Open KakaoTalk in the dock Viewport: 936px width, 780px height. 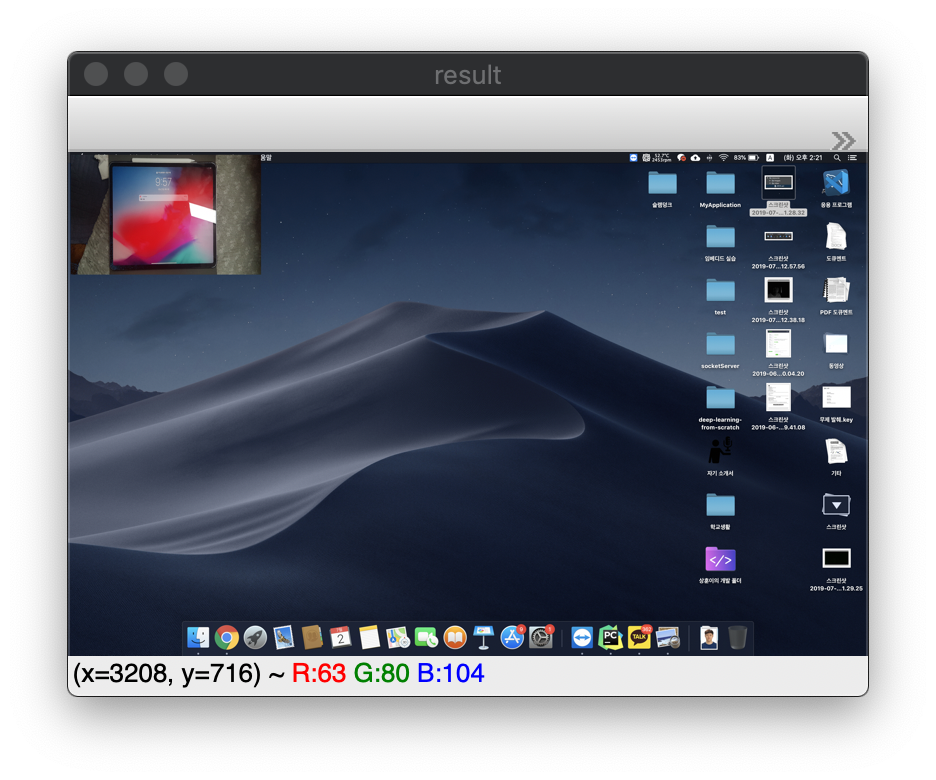pyautogui.click(x=639, y=637)
